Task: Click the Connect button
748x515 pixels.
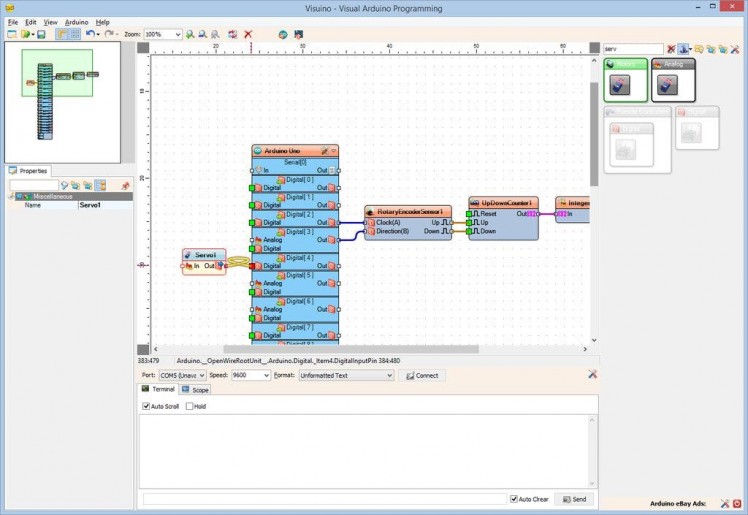Action: pyautogui.click(x=422, y=375)
